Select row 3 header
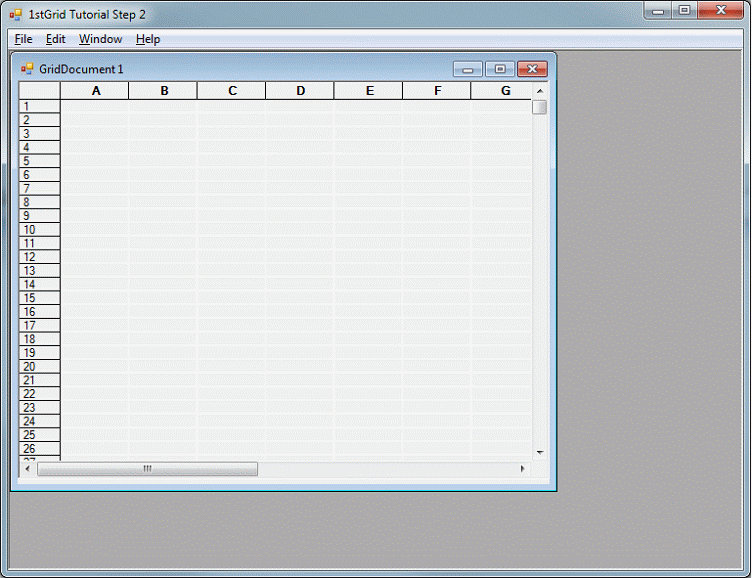The width and height of the screenshot is (752, 578). point(40,134)
